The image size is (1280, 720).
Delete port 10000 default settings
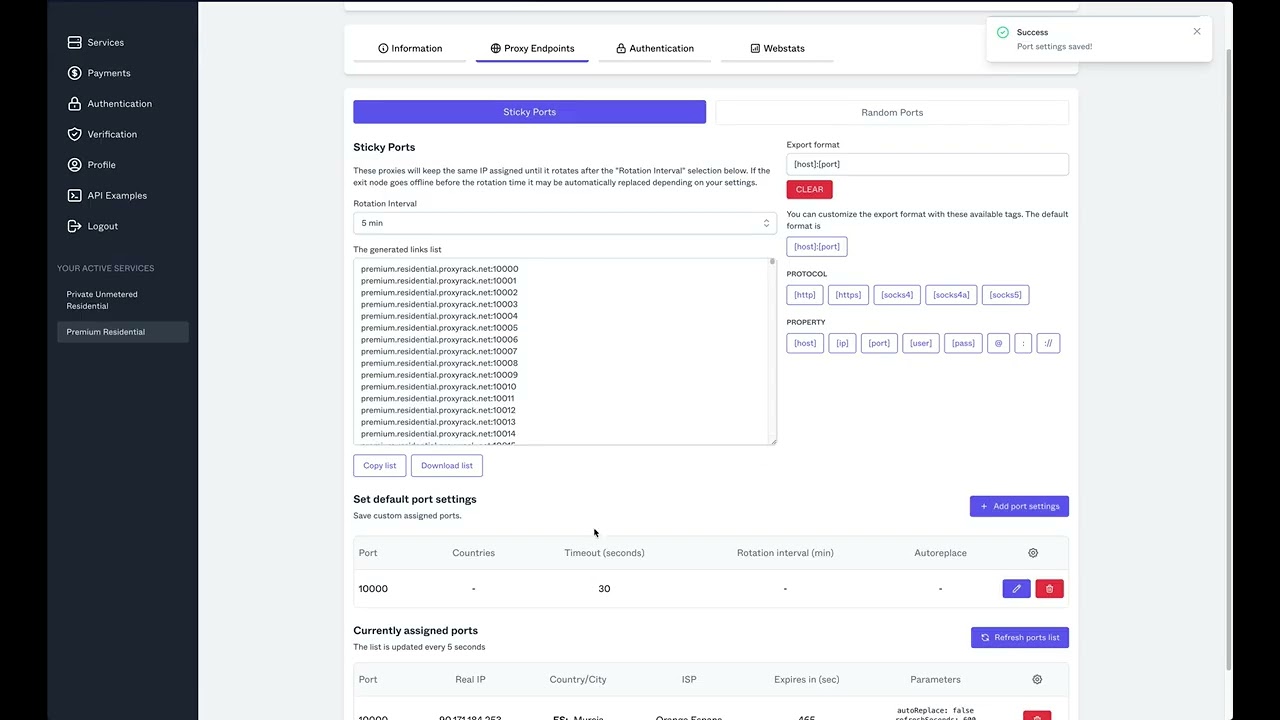[x=1049, y=589]
